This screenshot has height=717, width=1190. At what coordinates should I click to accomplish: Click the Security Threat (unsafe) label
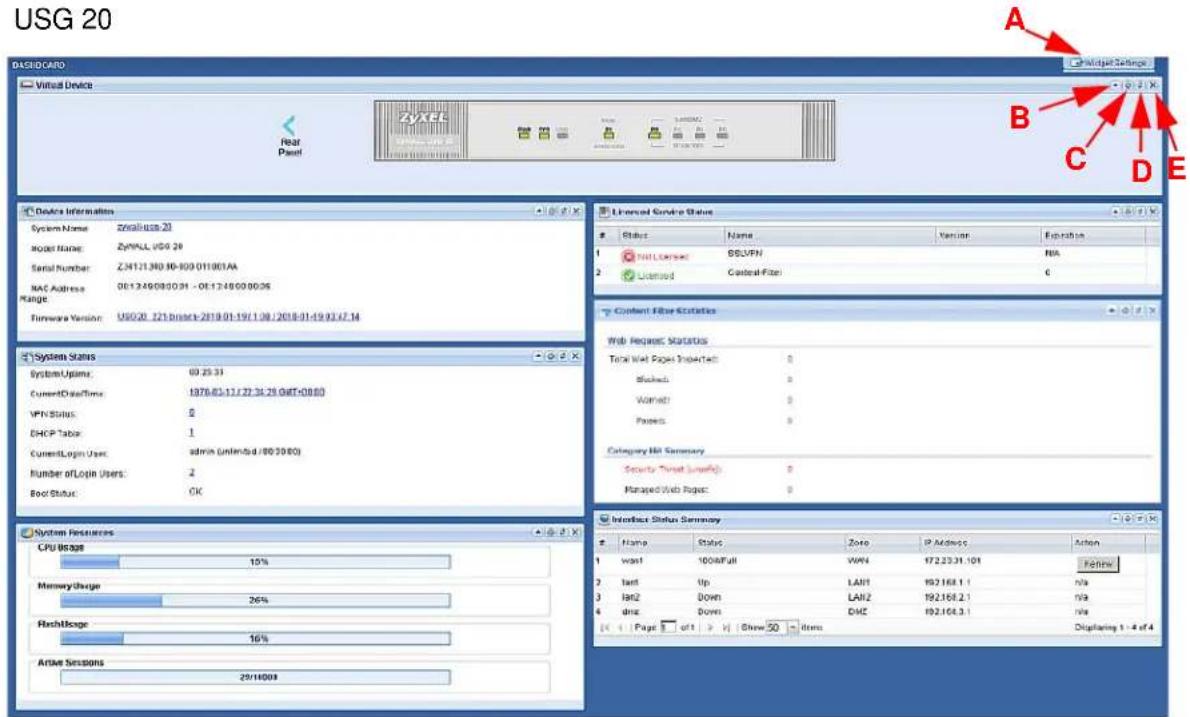(x=672, y=470)
